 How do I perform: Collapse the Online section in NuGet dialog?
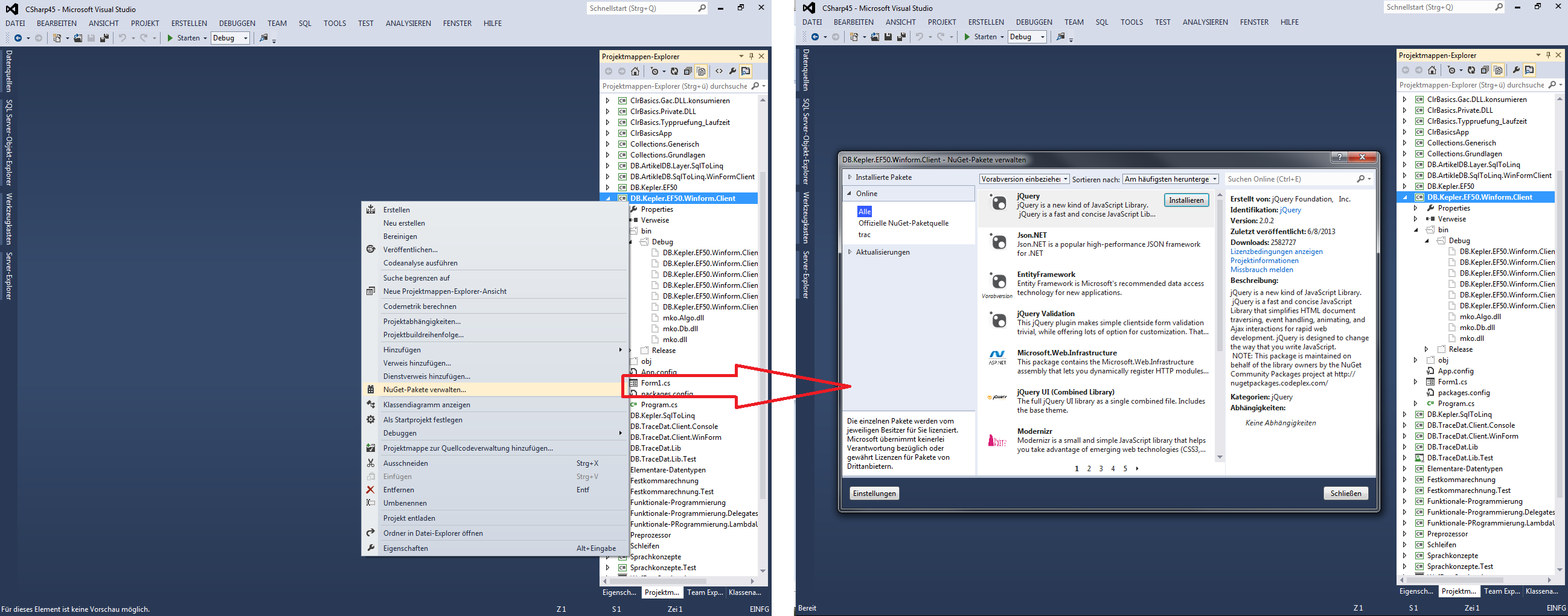[x=850, y=194]
